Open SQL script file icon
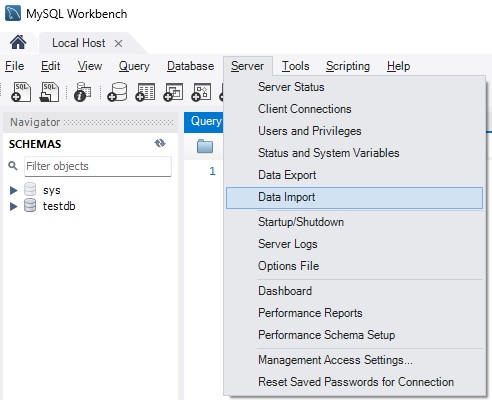 click(x=49, y=92)
